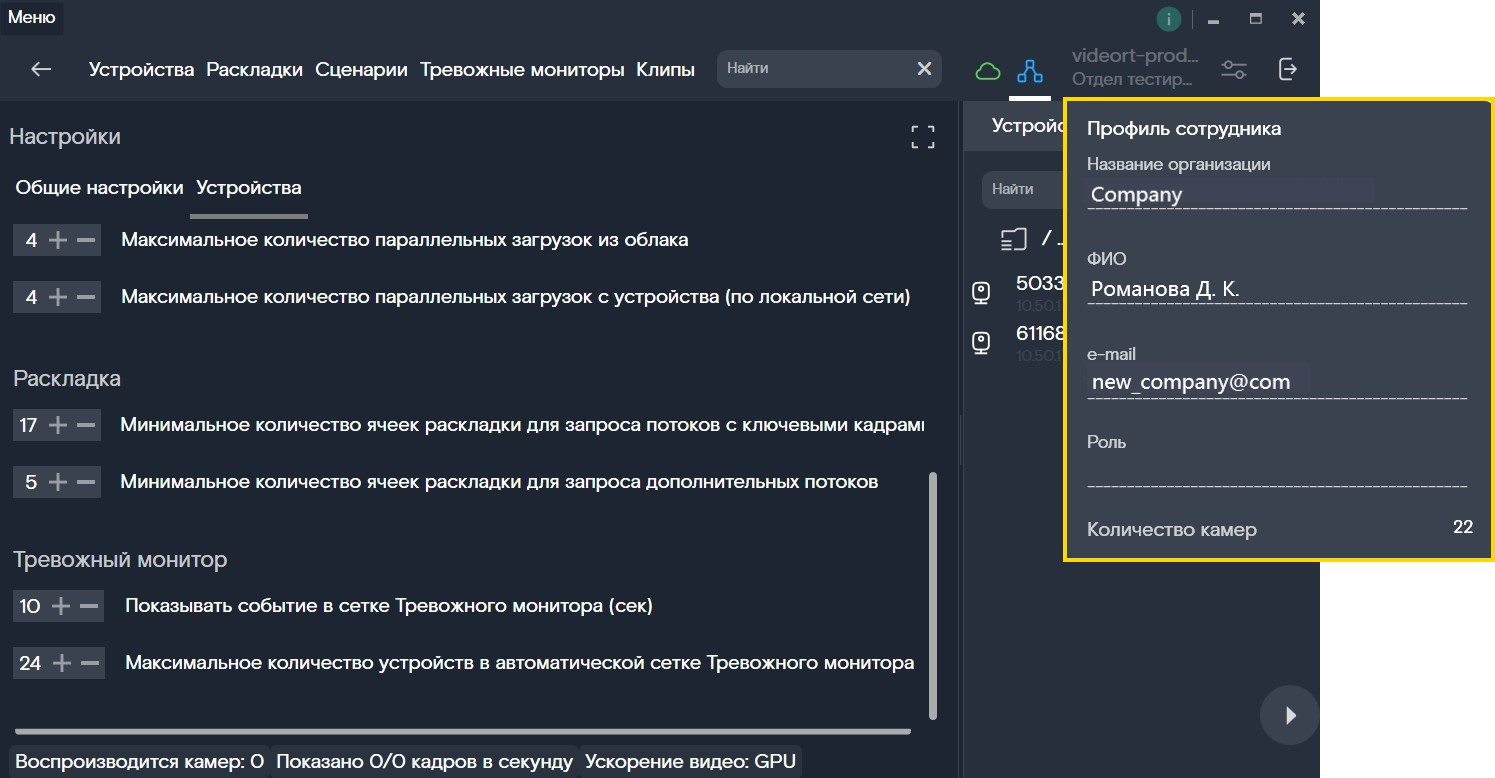Decrease parallel device downloads count
Viewport: 1495px width, 778px height.
click(86, 297)
